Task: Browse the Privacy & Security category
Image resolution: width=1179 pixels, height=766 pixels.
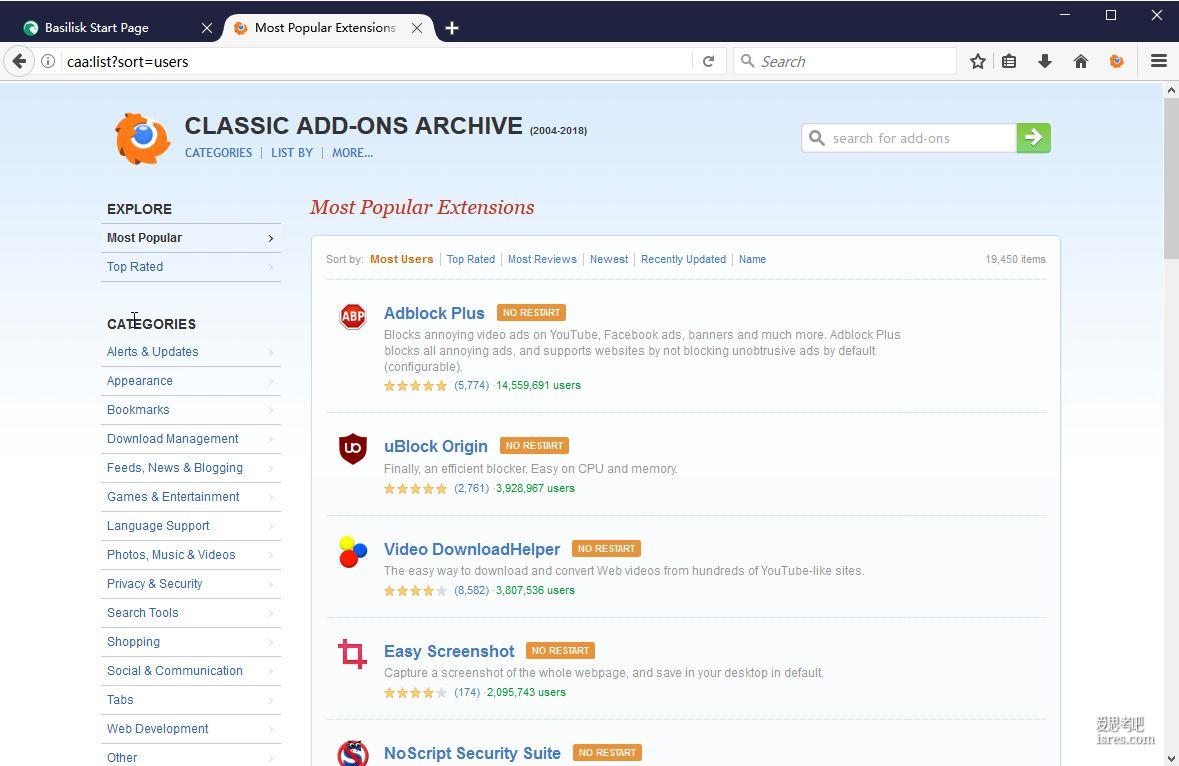Action: (x=191, y=584)
